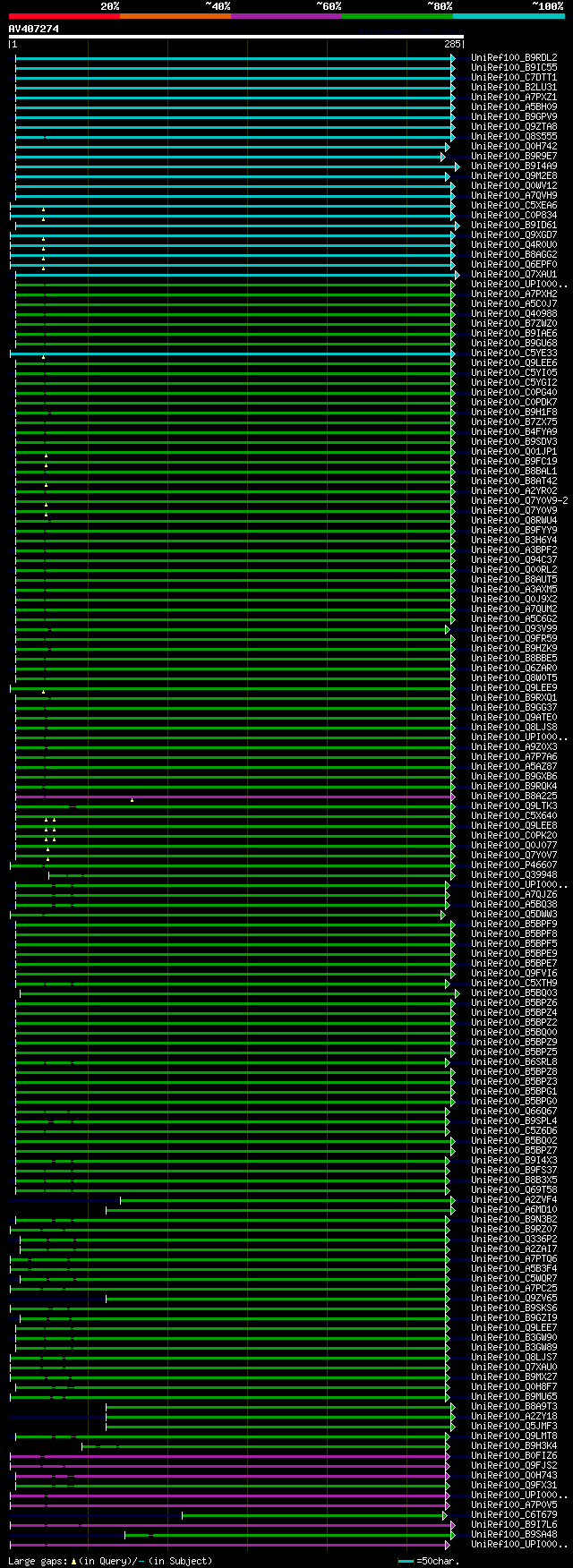The image size is (573, 1568).
Task: Click hit label UniRef100_Q40988
Action: click(514, 313)
